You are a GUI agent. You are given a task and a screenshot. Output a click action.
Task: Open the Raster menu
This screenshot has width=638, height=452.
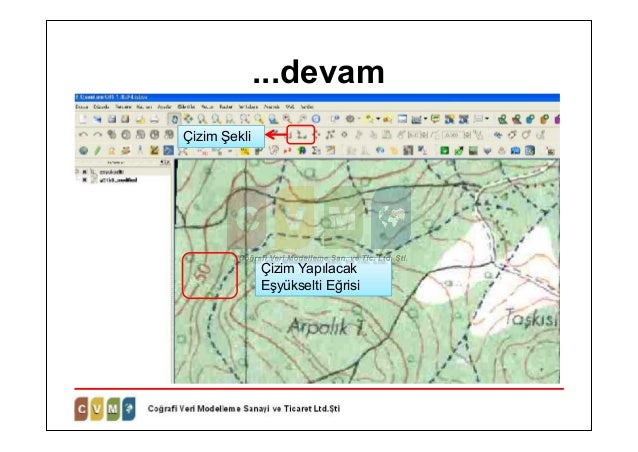pos(226,107)
